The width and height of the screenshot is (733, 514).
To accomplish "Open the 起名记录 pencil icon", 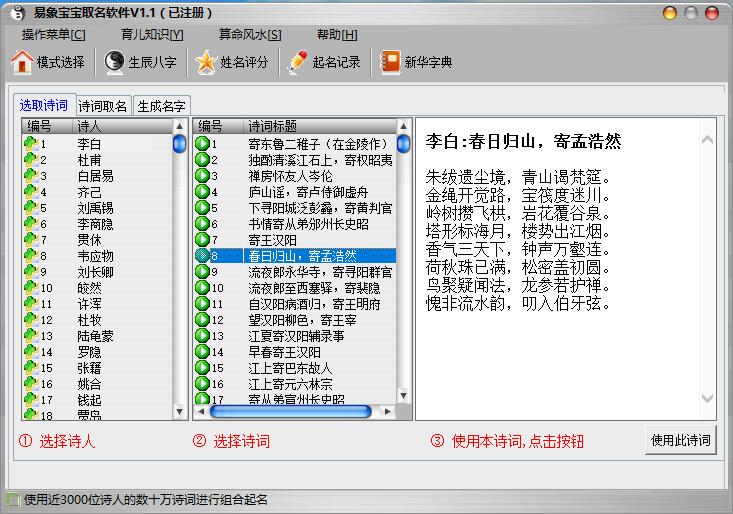I will tap(298, 62).
